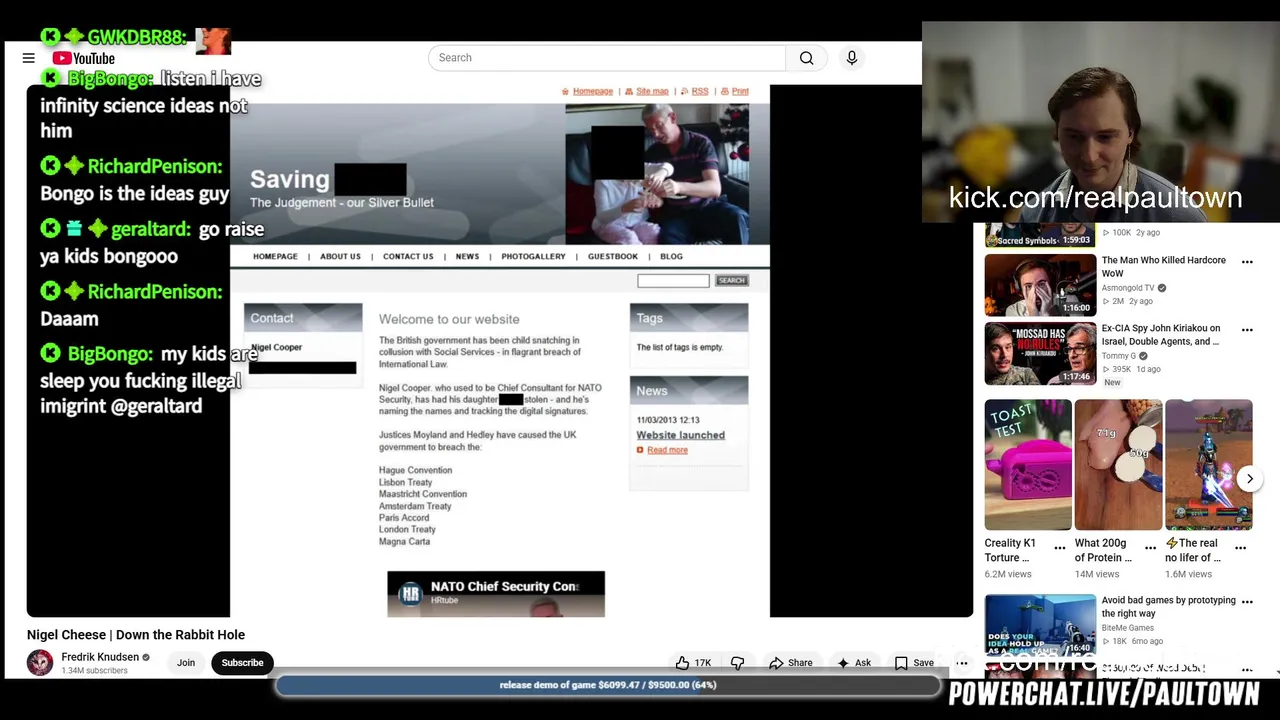
Task: Save the video to a playlist
Action: [x=914, y=663]
